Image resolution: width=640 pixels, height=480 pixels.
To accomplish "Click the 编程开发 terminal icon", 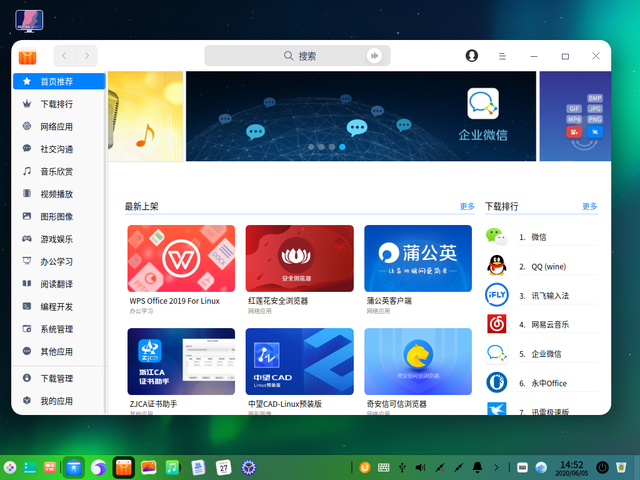I will [27, 306].
